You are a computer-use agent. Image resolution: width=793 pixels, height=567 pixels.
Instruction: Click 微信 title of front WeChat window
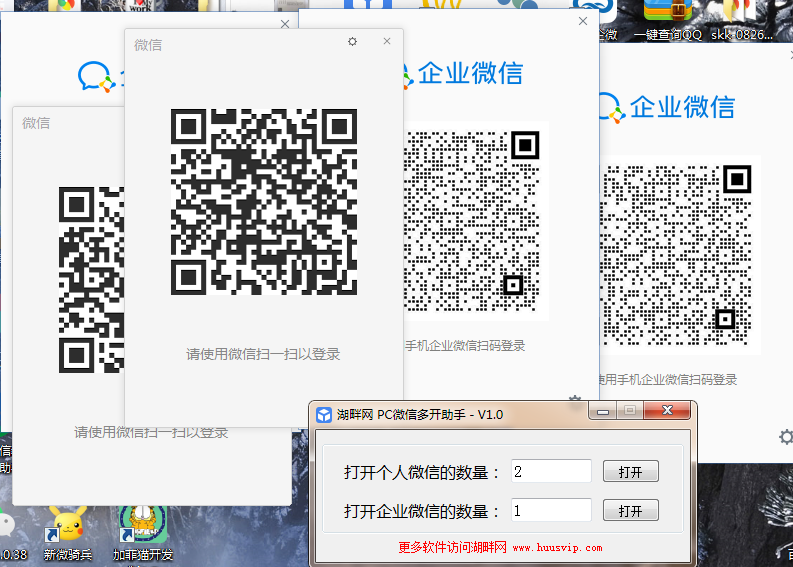click(x=148, y=45)
